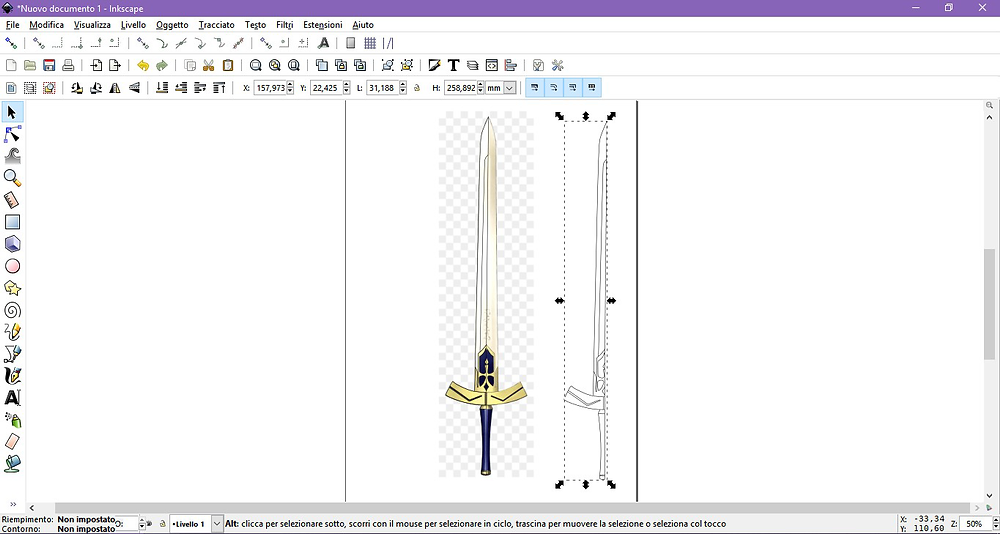Redo the last undone action
The height and width of the screenshot is (534, 1000).
pos(162,65)
